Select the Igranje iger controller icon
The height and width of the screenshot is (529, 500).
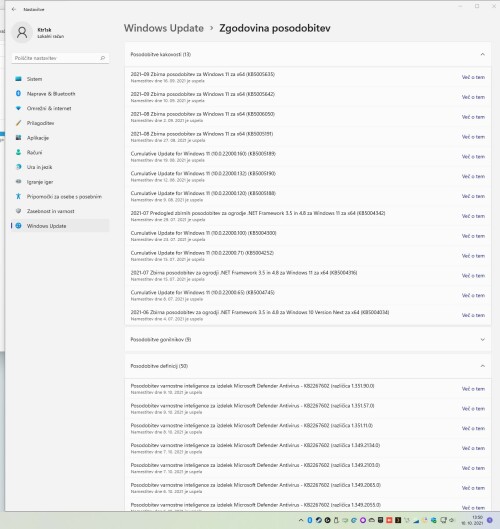(x=19, y=182)
